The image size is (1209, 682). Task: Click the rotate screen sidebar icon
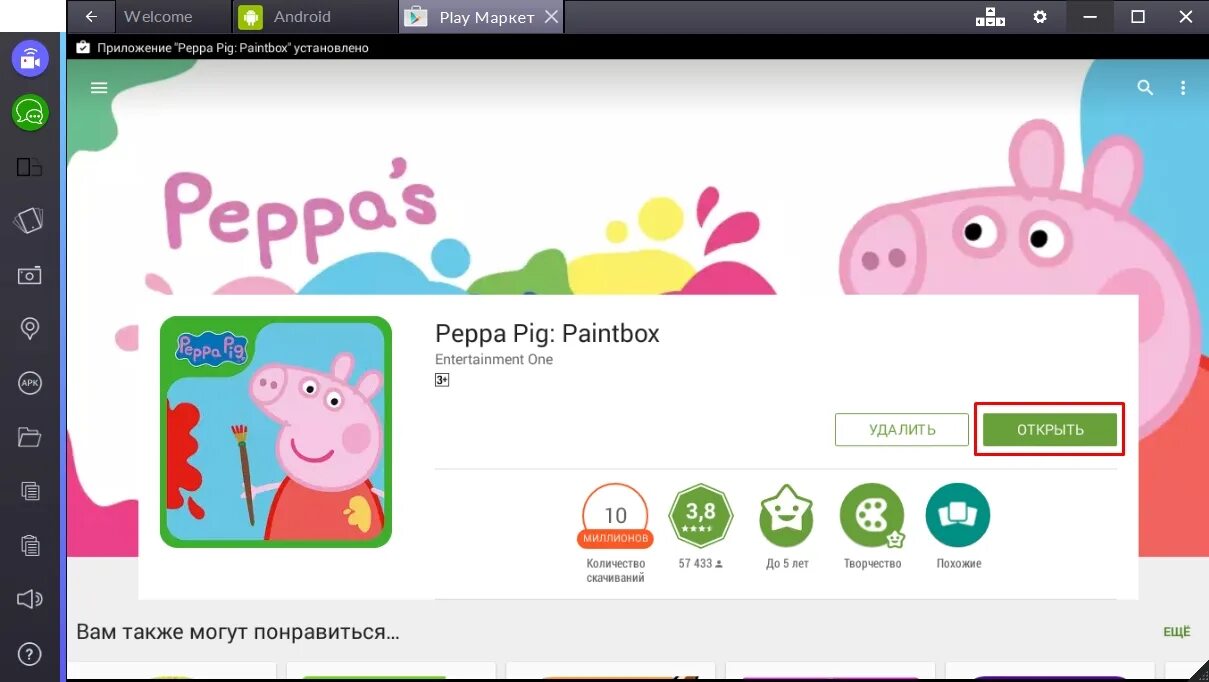point(30,221)
